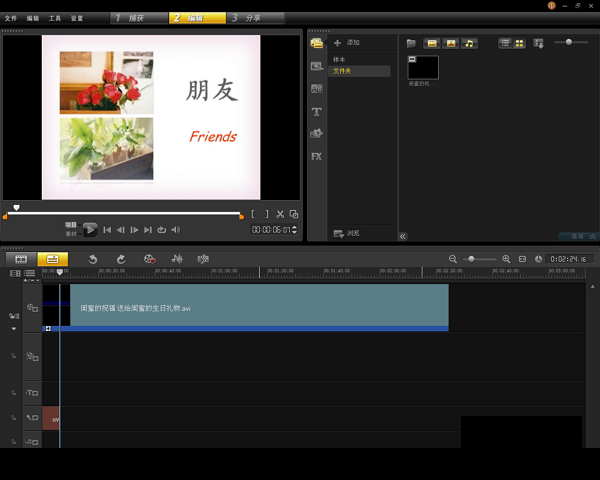The width and height of the screenshot is (600, 480).
Task: Open the Graphic library icon
Action: (316, 134)
